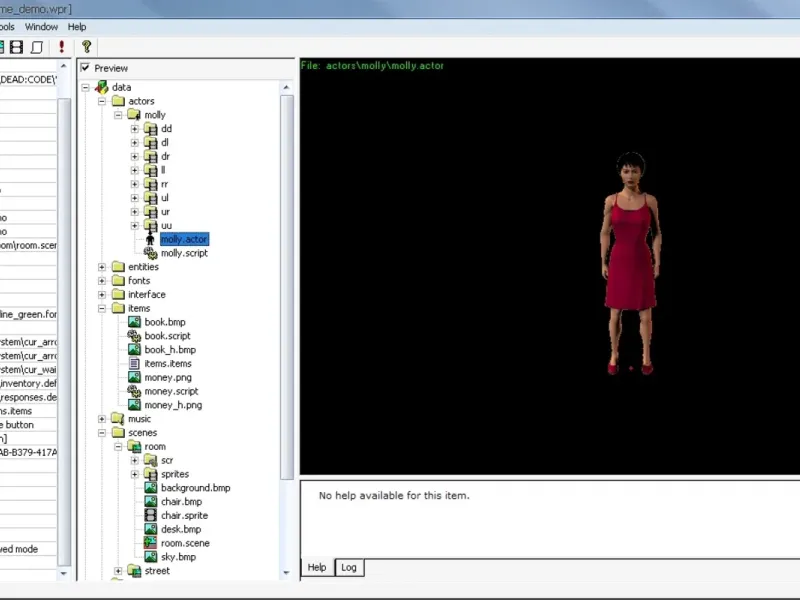The width and height of the screenshot is (800, 600).
Task: Select the scr folder under room
Action: click(x=167, y=460)
